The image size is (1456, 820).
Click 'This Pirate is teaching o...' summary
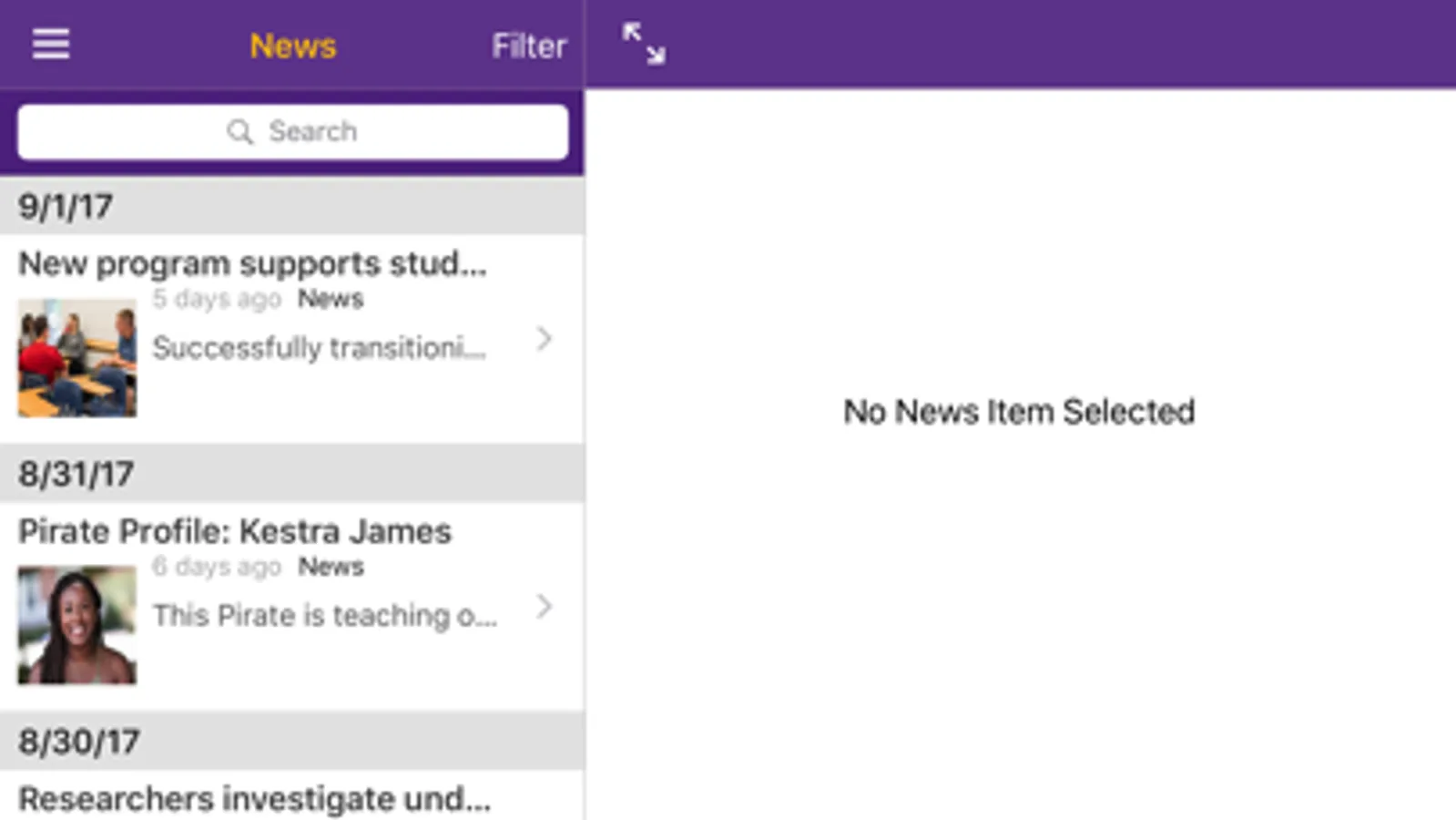(324, 615)
